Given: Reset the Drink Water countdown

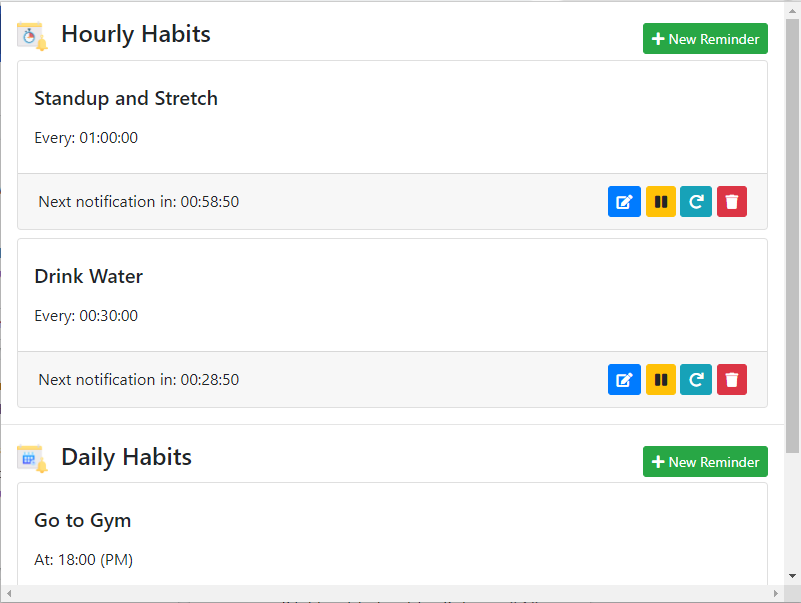Looking at the screenshot, I should coord(696,380).
